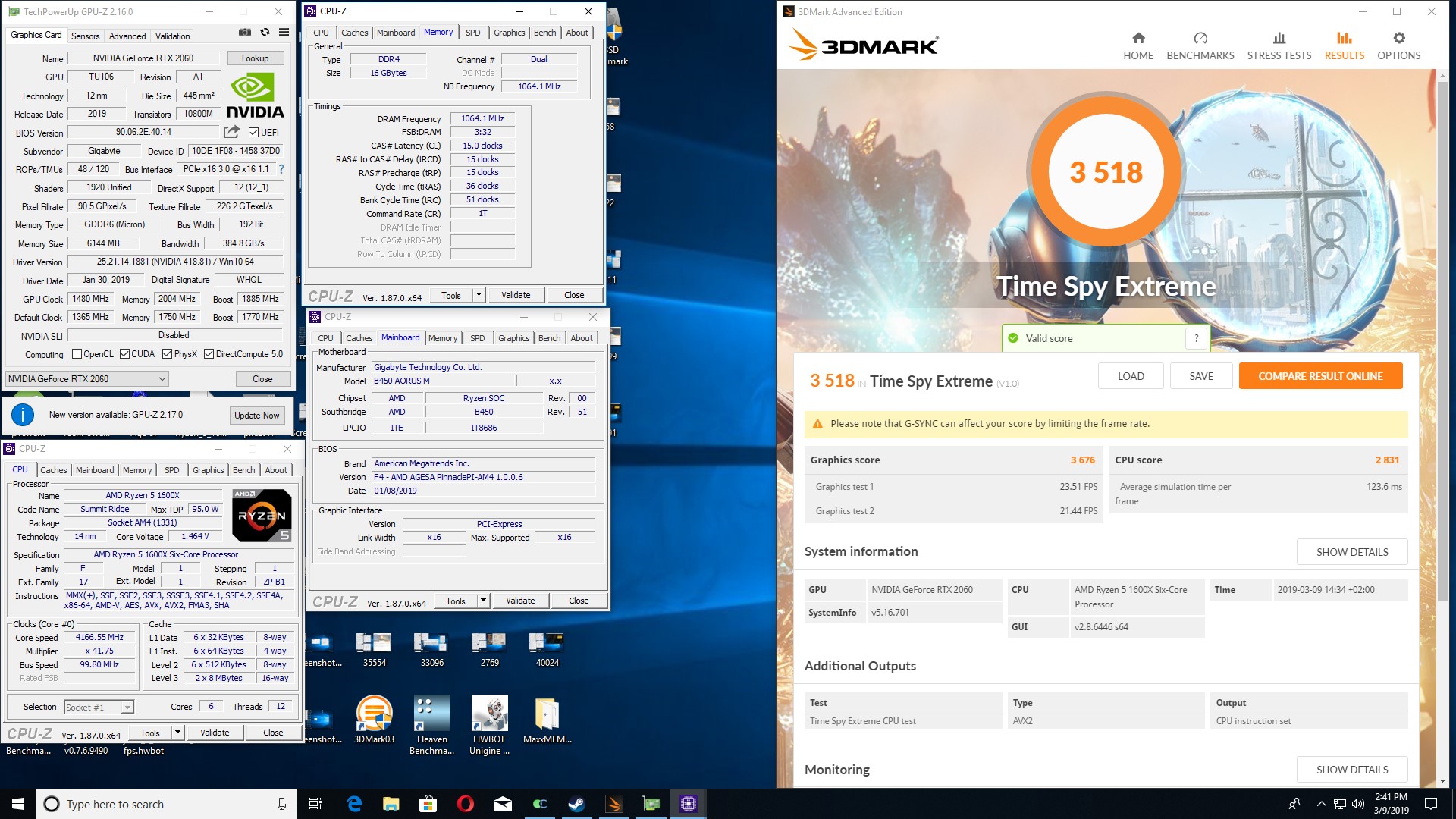Show hidden system tray icons chevron
The width and height of the screenshot is (1456, 819).
(1321, 804)
